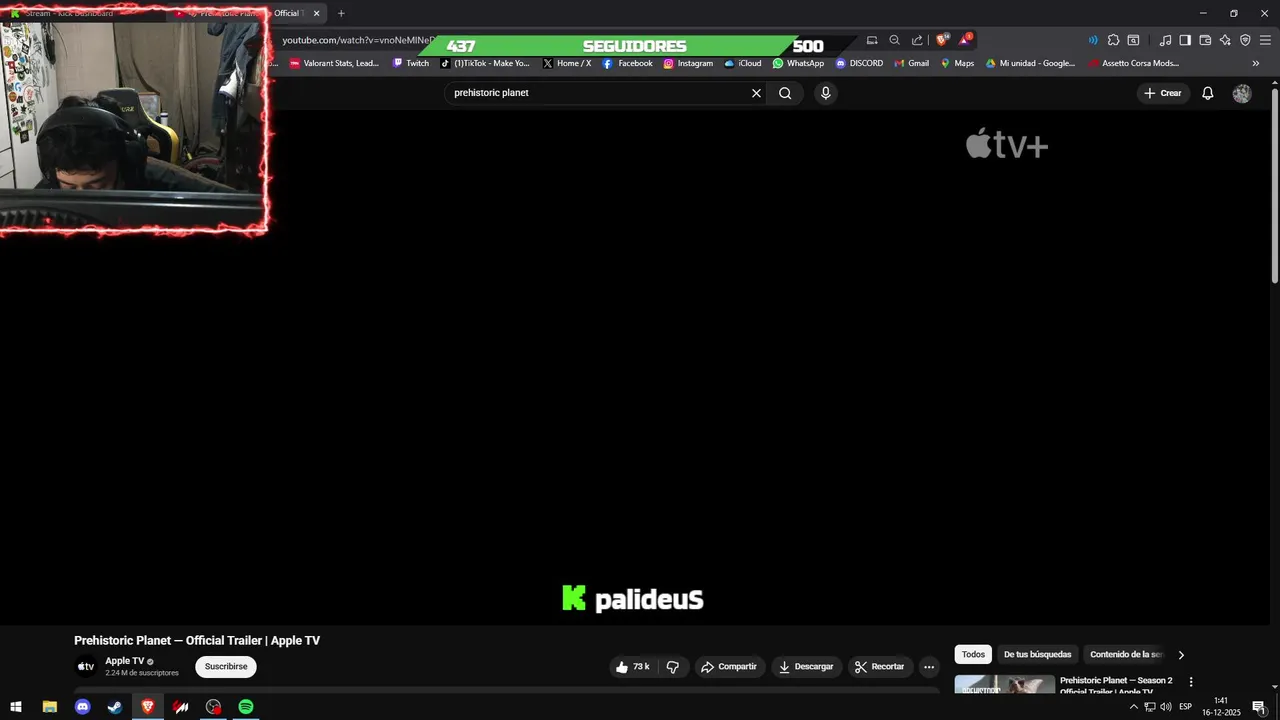Click the Descargar button

point(806,667)
